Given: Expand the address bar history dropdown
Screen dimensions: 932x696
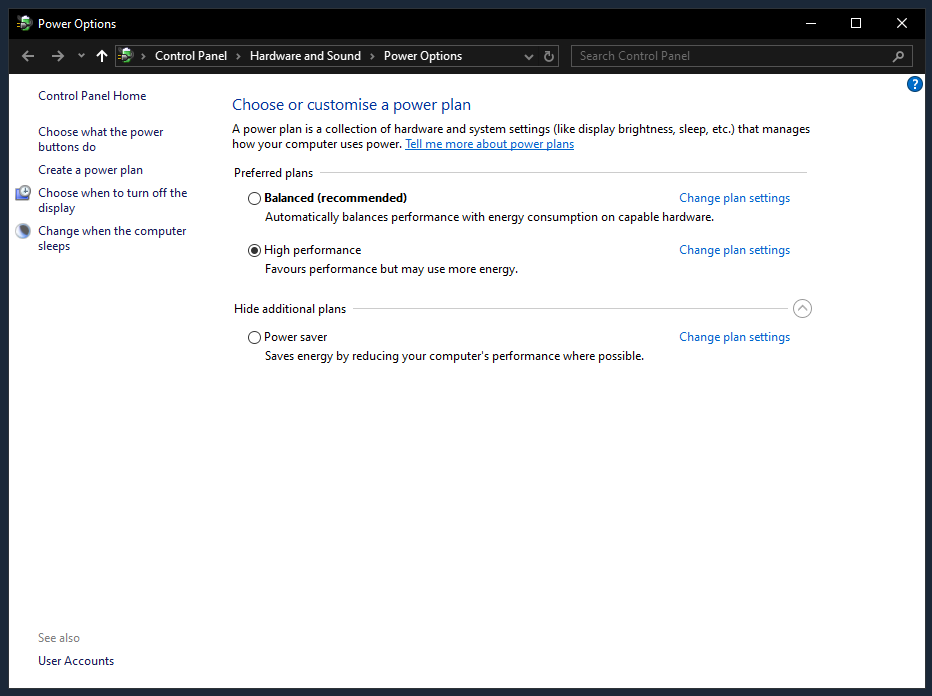Looking at the screenshot, I should pos(529,56).
